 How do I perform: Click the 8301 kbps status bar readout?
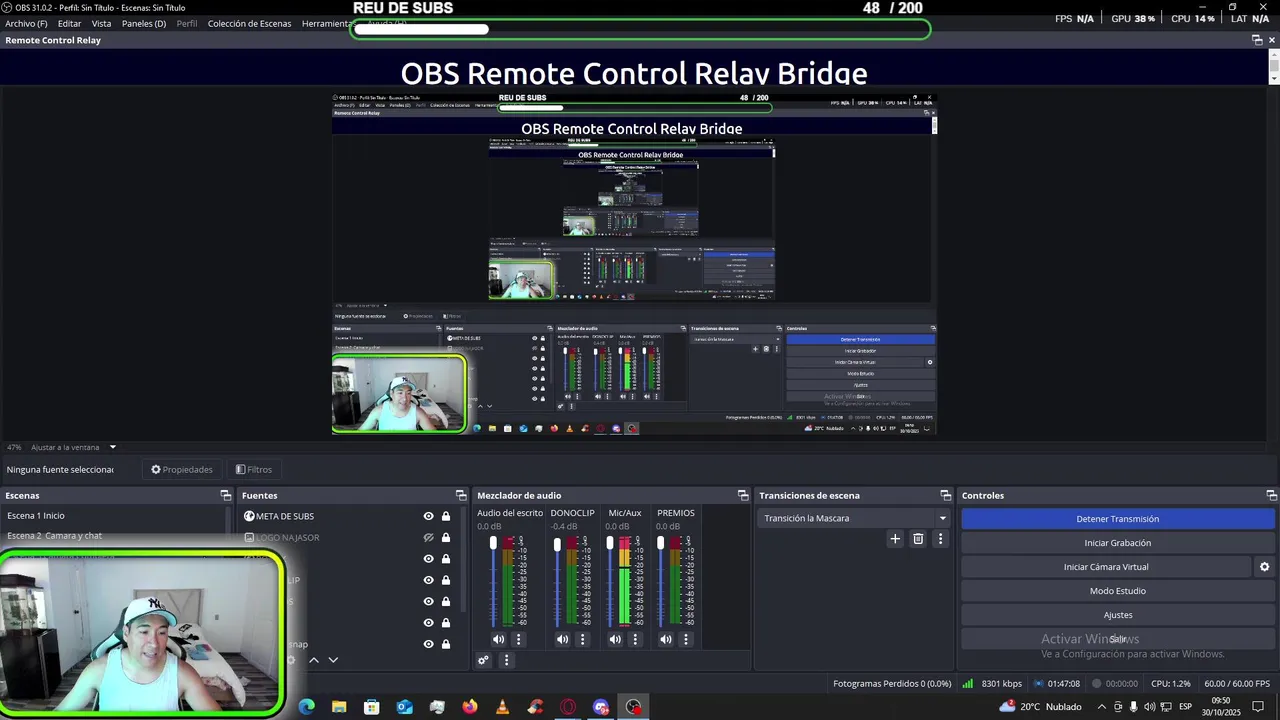(1001, 684)
